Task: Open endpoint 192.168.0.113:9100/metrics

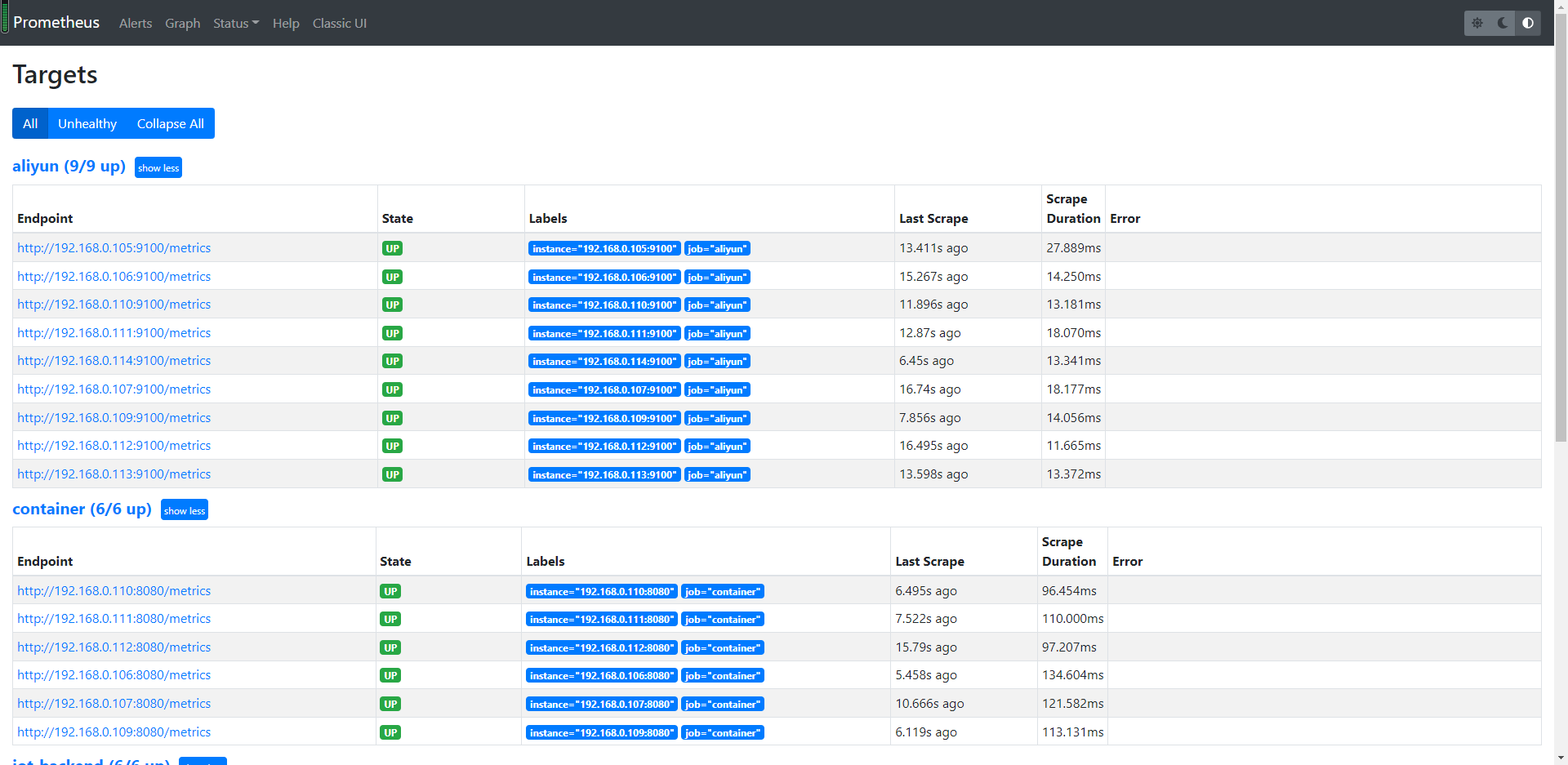Action: click(x=114, y=474)
